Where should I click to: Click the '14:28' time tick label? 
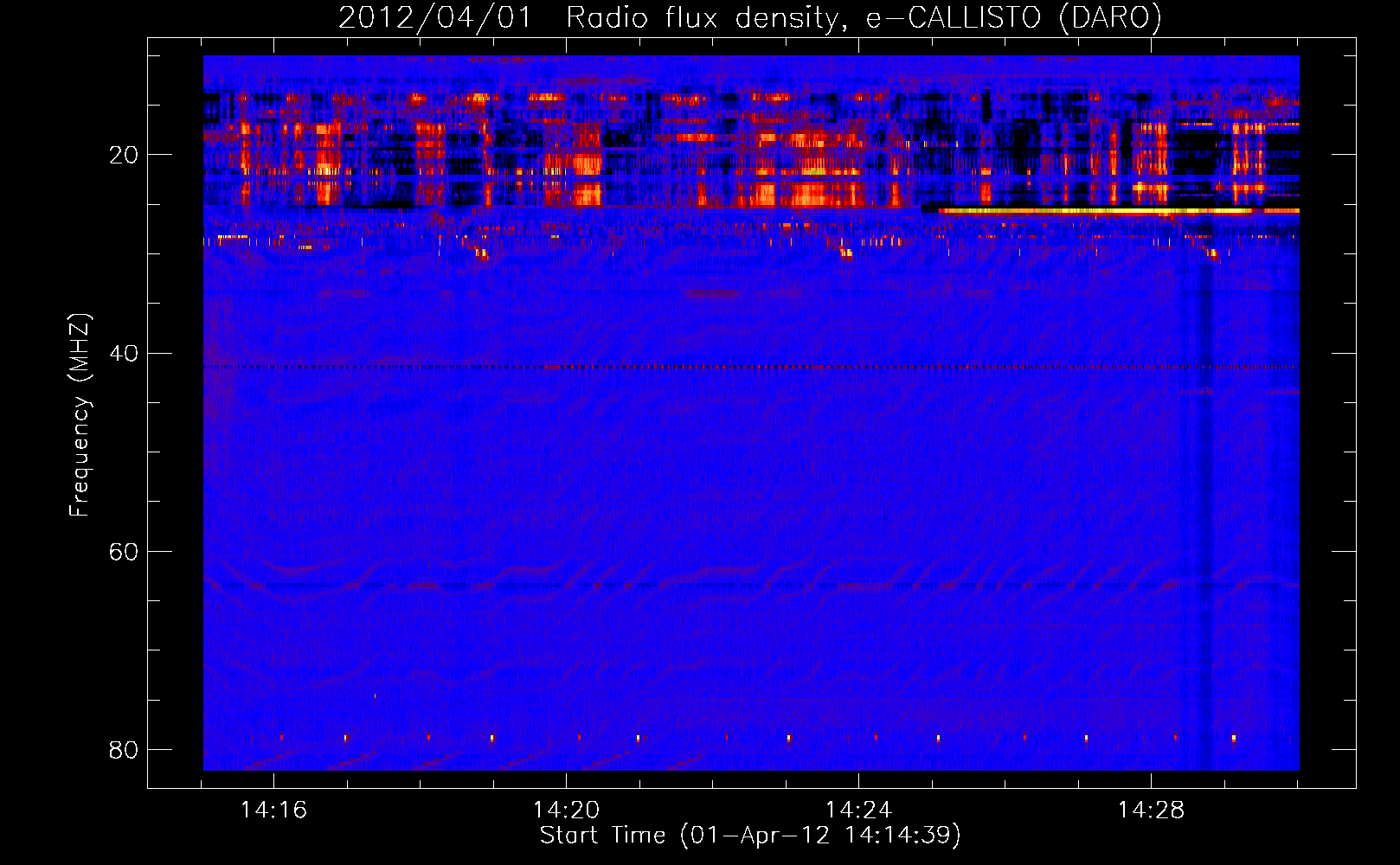pos(1151,811)
